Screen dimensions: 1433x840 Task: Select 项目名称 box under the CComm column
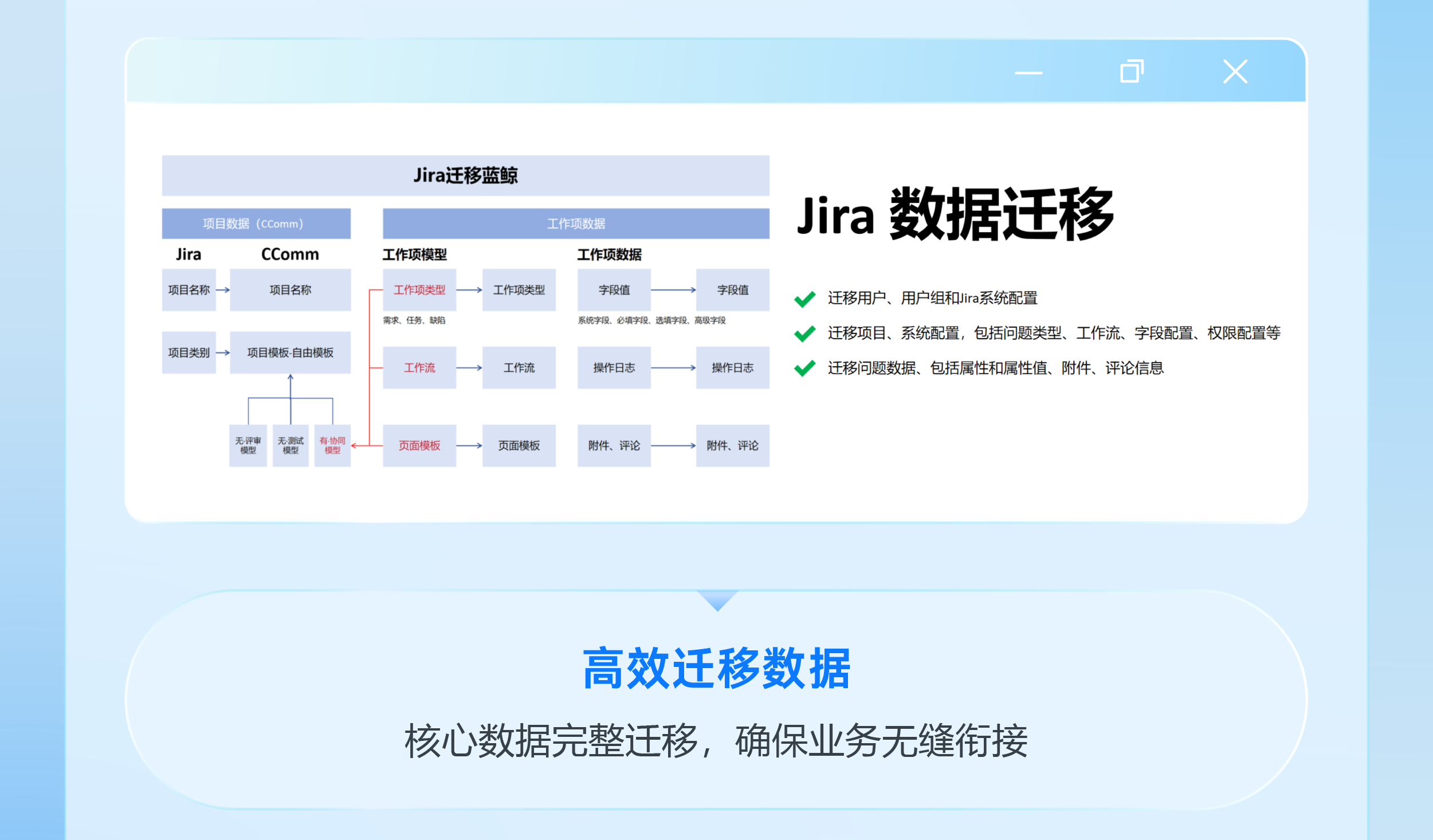290,290
